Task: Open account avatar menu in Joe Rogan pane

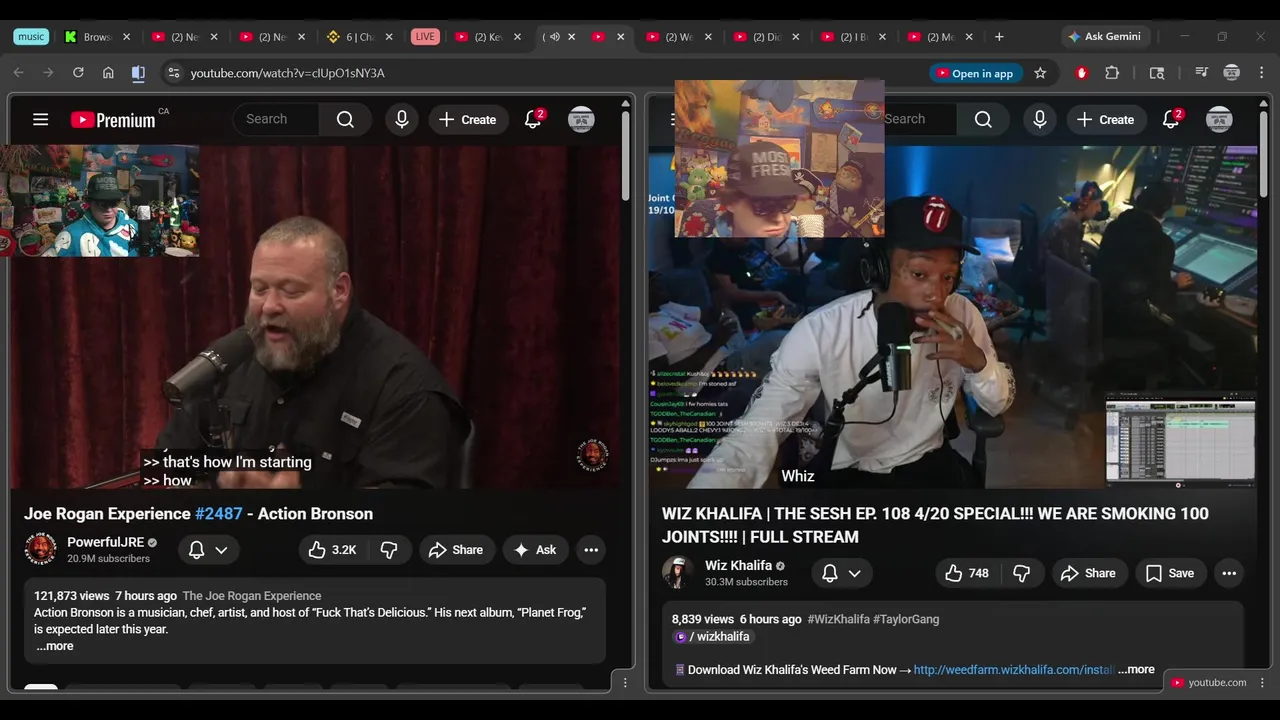Action: pyautogui.click(x=581, y=120)
